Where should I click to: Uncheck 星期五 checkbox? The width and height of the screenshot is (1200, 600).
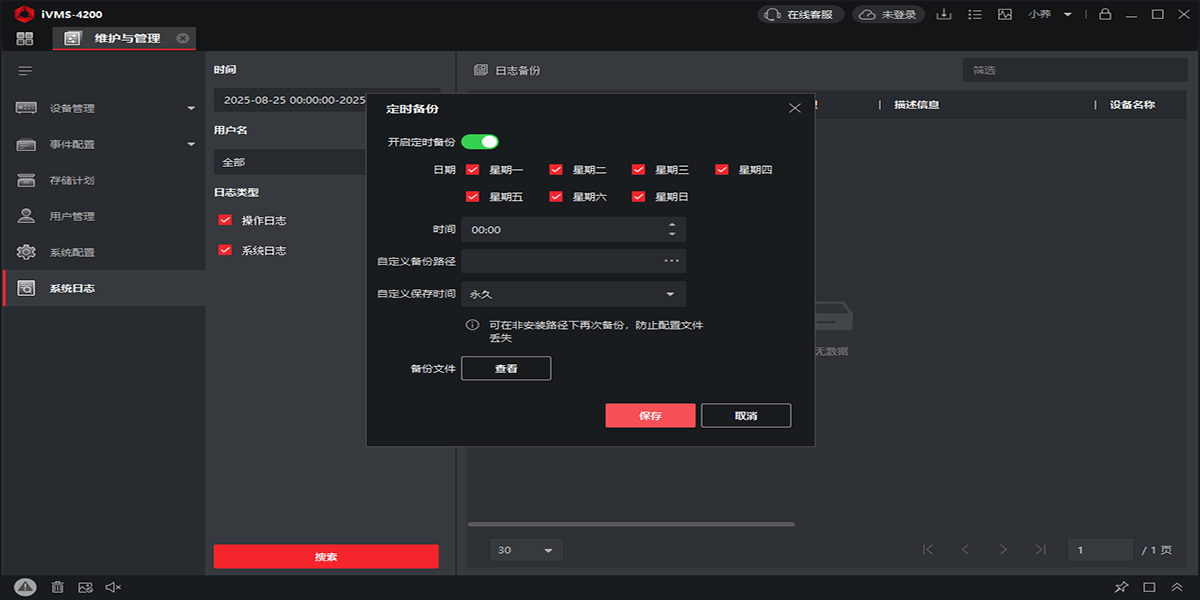click(473, 197)
